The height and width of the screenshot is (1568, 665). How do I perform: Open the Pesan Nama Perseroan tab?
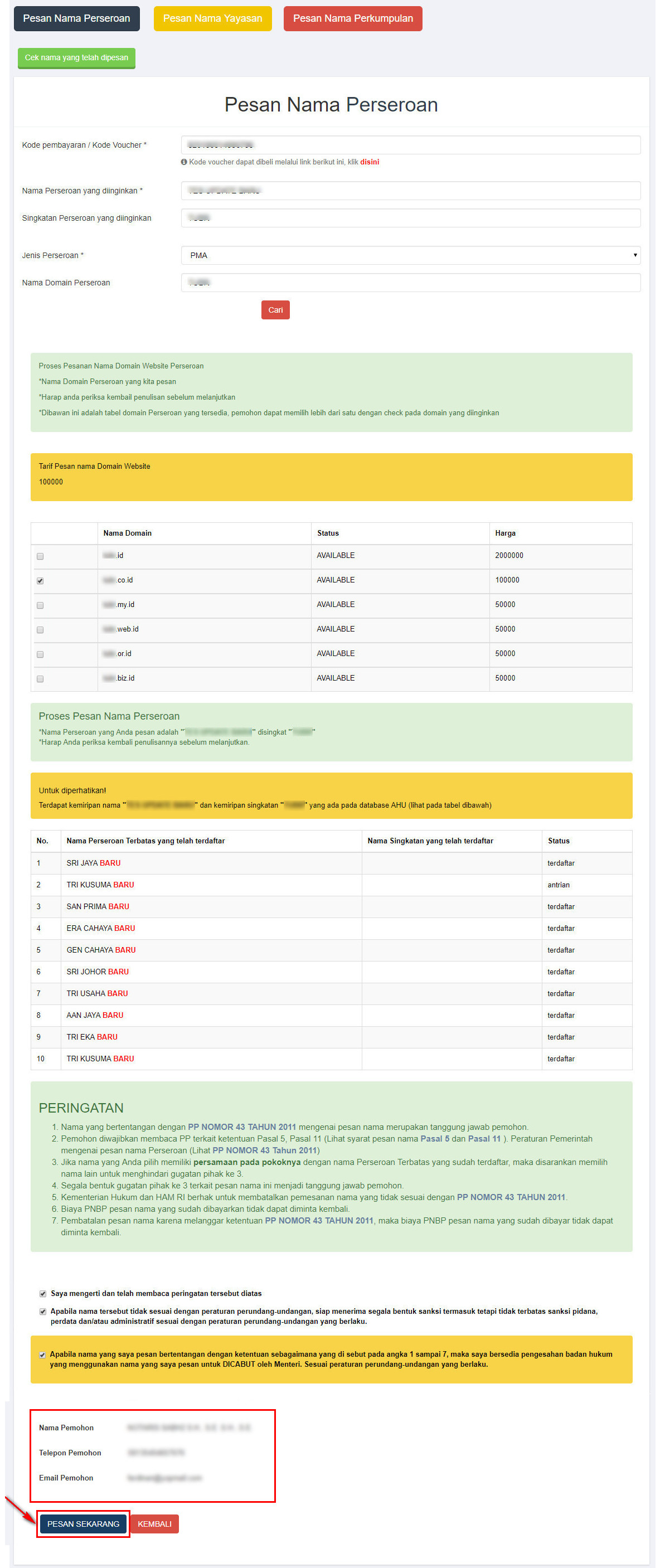point(77,18)
